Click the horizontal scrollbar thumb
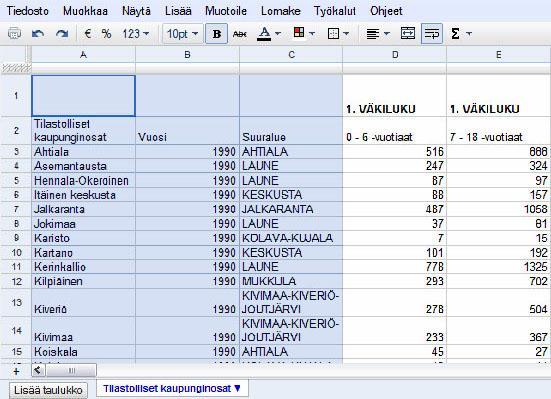The width and height of the screenshot is (551, 399). (71, 370)
